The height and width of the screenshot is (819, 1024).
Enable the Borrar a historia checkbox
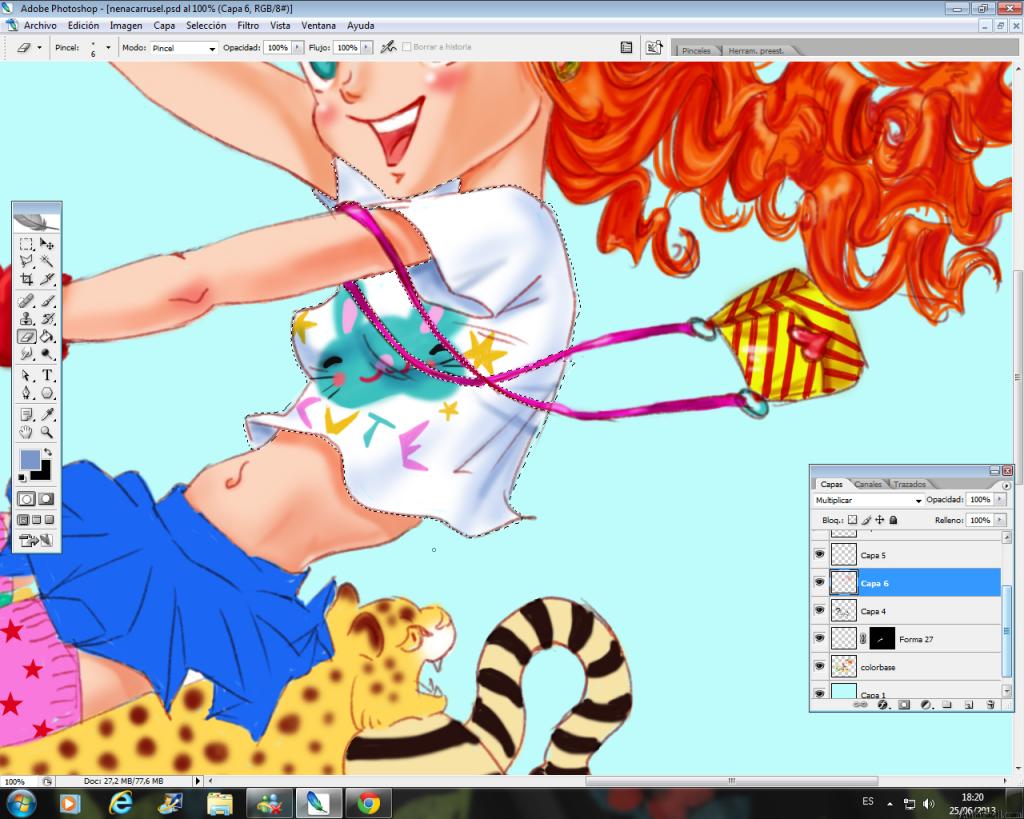click(407, 47)
